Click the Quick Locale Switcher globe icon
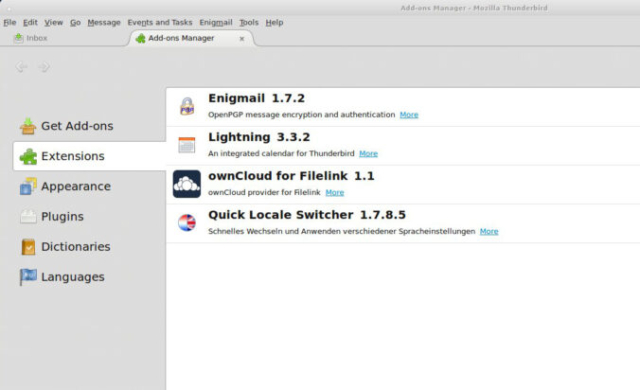640x390 pixels. [187, 223]
